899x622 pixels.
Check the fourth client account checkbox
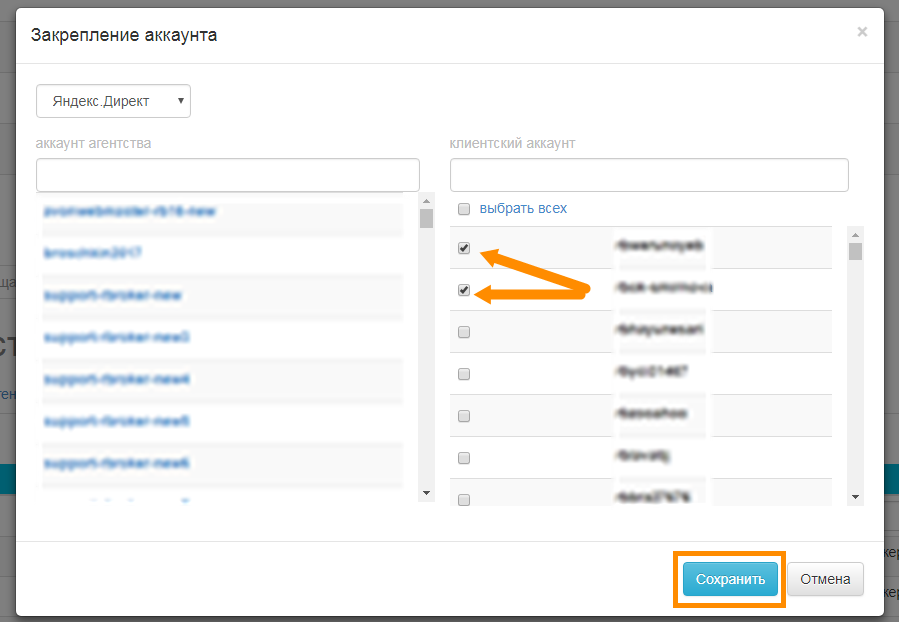[464, 374]
